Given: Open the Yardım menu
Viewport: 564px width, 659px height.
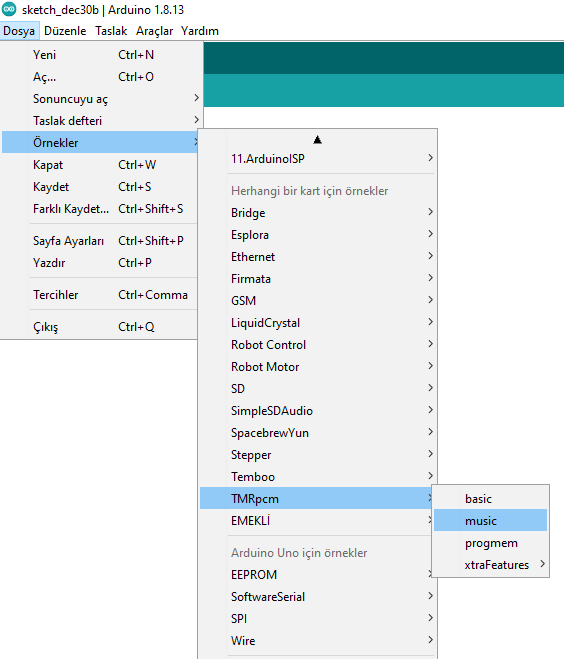Looking at the screenshot, I should (200, 31).
